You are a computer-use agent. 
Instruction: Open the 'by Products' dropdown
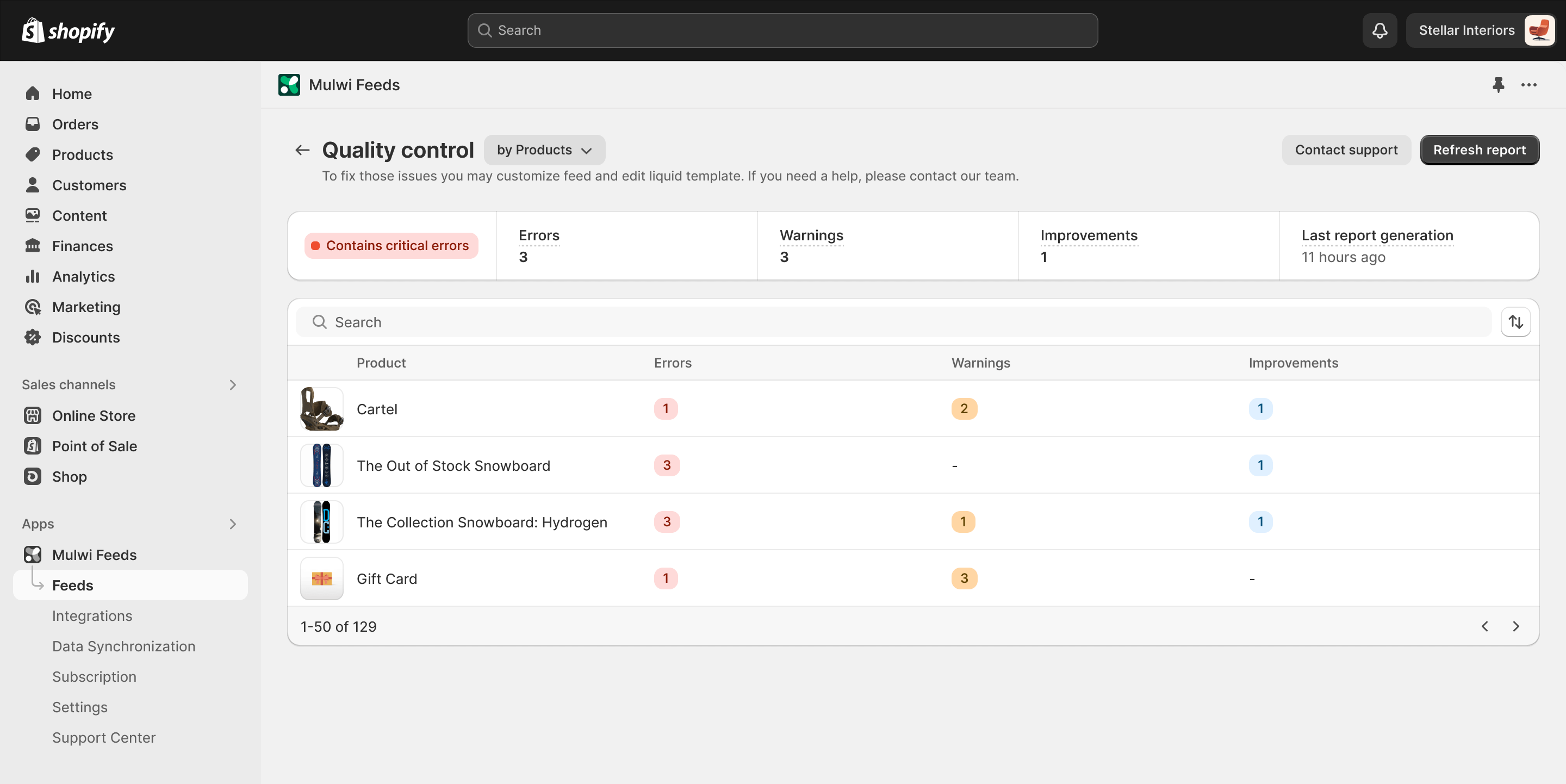point(544,150)
